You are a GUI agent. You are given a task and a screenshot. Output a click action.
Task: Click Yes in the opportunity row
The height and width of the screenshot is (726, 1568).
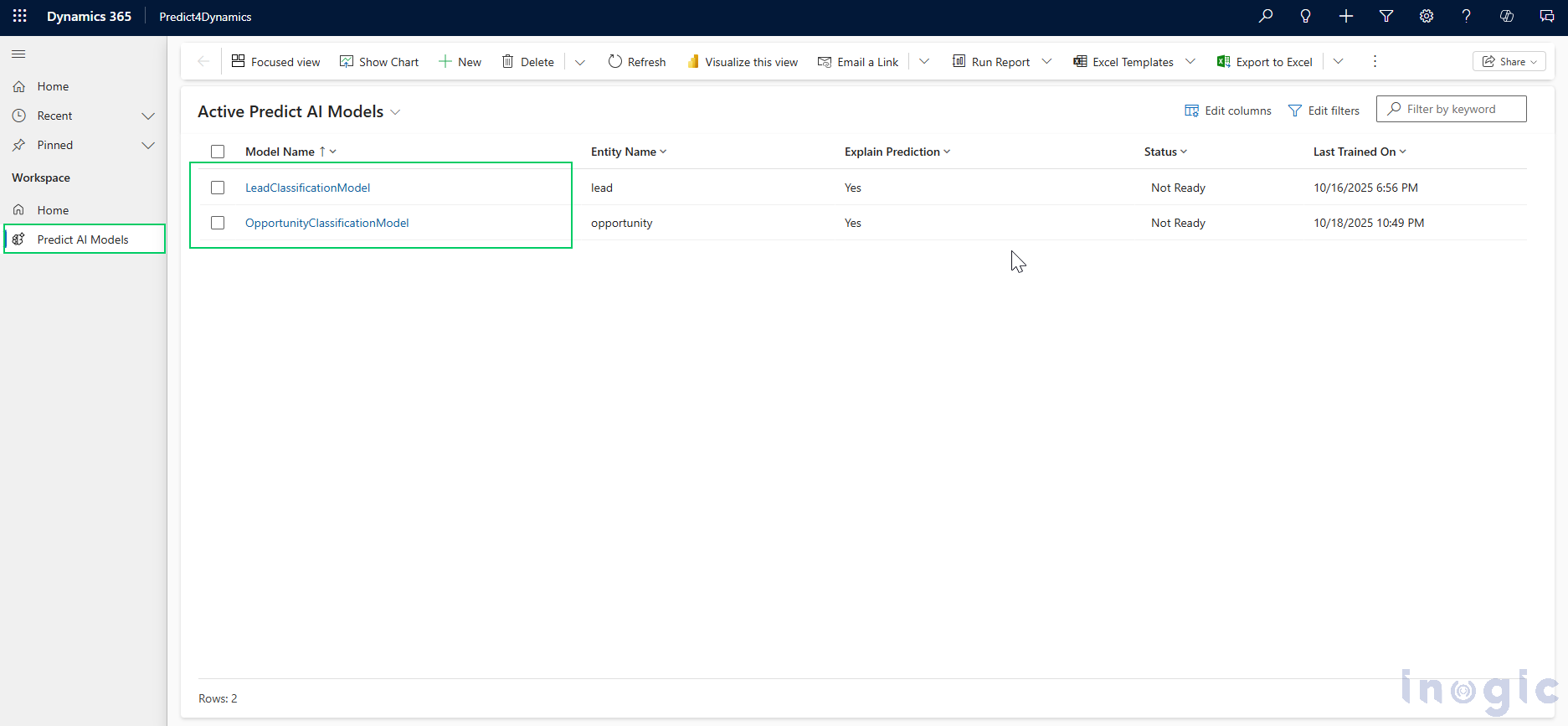[x=852, y=223]
